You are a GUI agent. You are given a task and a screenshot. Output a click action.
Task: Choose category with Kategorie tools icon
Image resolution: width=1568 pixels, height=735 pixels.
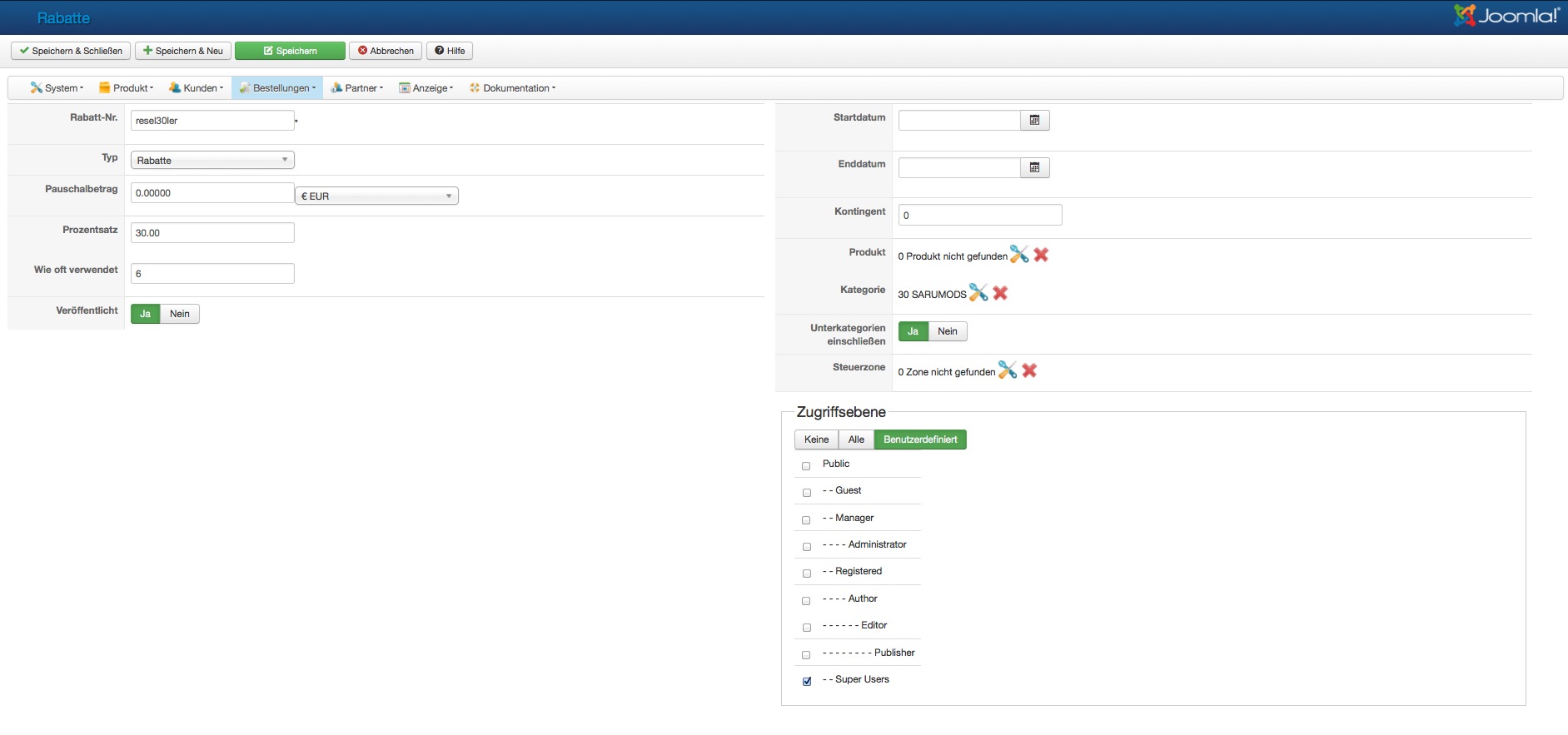click(978, 292)
